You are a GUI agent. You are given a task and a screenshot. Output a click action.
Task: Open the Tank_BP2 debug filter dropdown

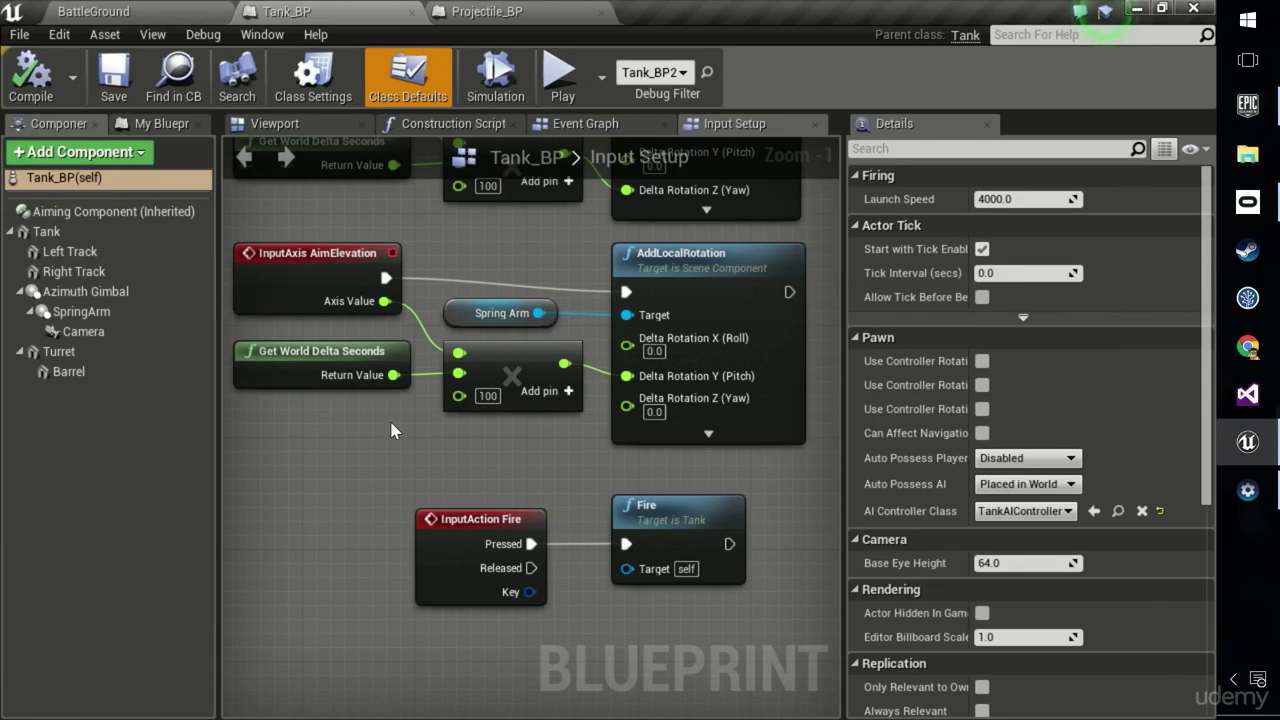click(655, 72)
